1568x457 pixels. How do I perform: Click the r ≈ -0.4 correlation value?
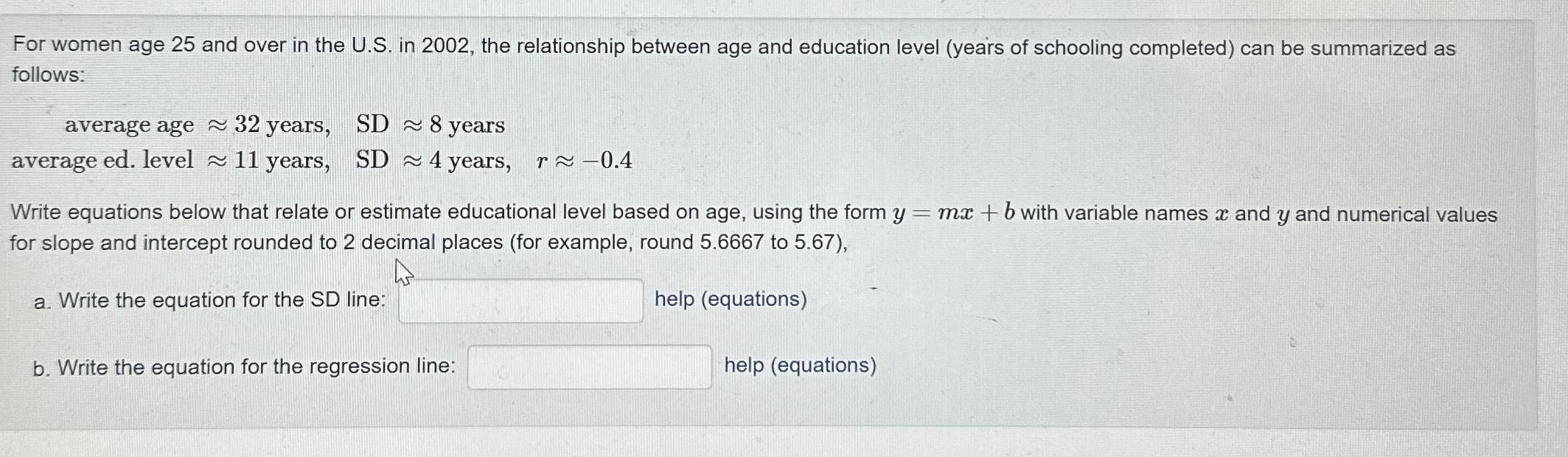pyautogui.click(x=583, y=161)
